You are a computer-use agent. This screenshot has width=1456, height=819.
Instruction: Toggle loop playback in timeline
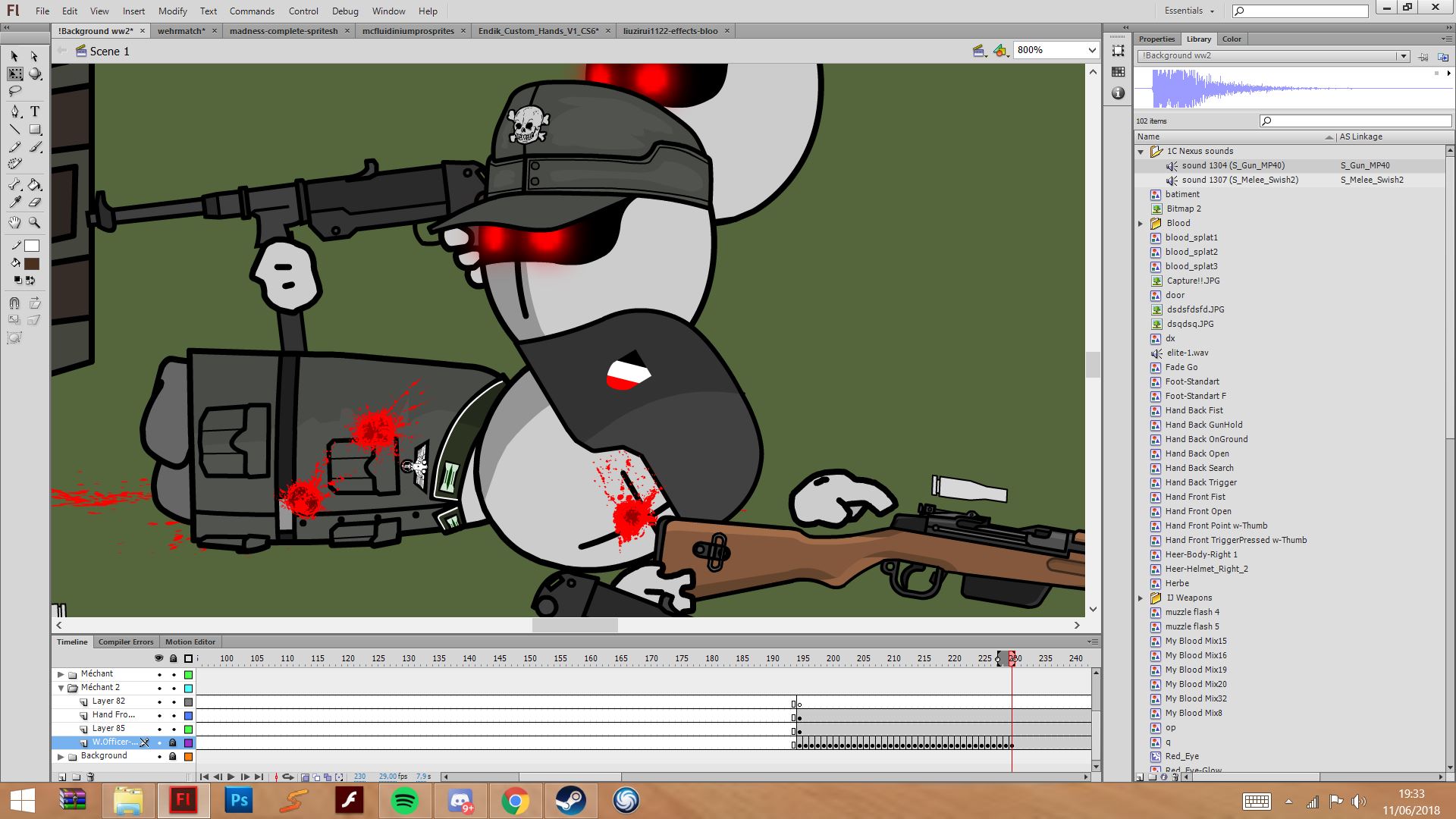point(288,777)
